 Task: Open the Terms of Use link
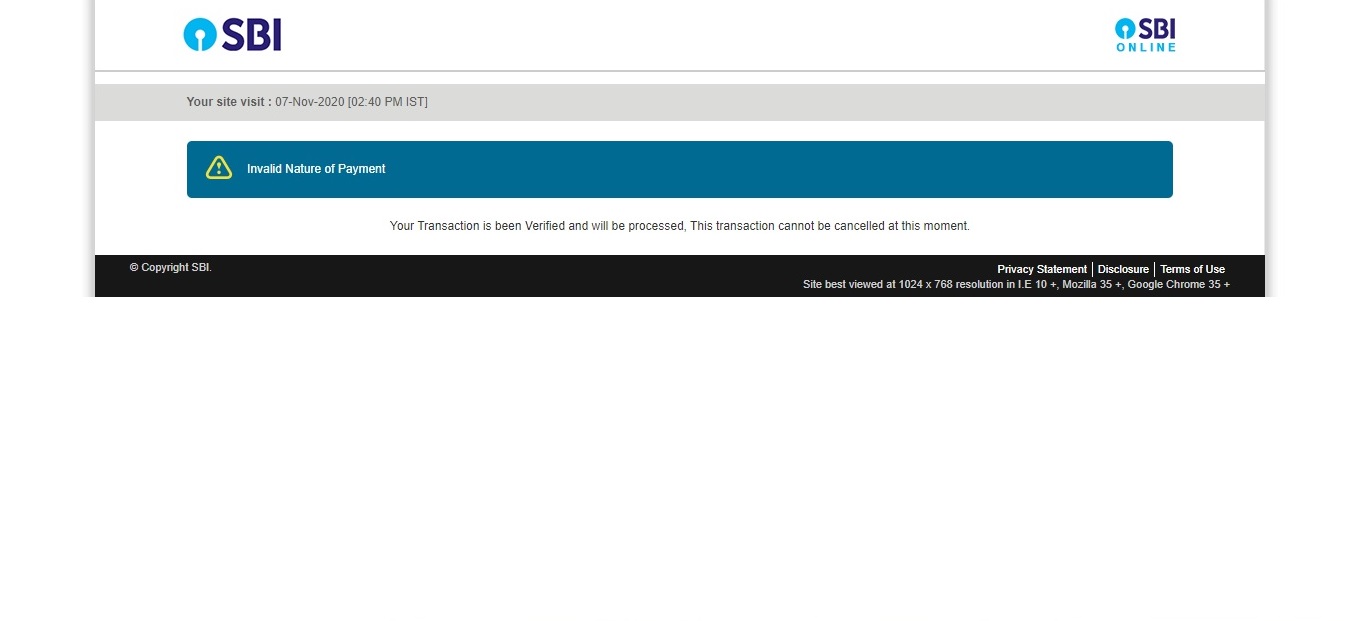click(x=1192, y=269)
